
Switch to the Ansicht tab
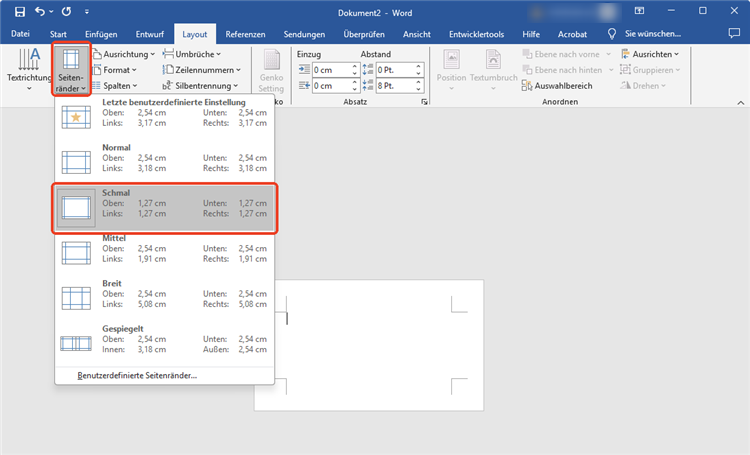(417, 34)
